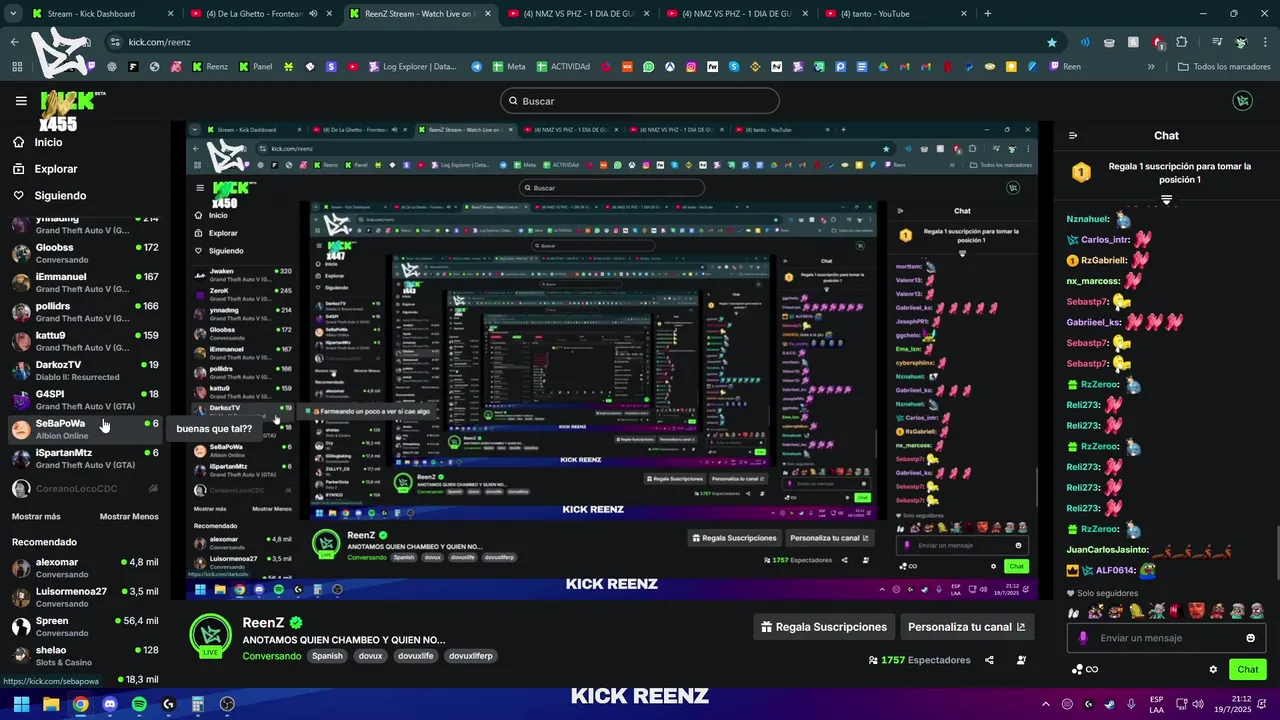Open Siguiendo in the Kick sidebar

[49, 196]
